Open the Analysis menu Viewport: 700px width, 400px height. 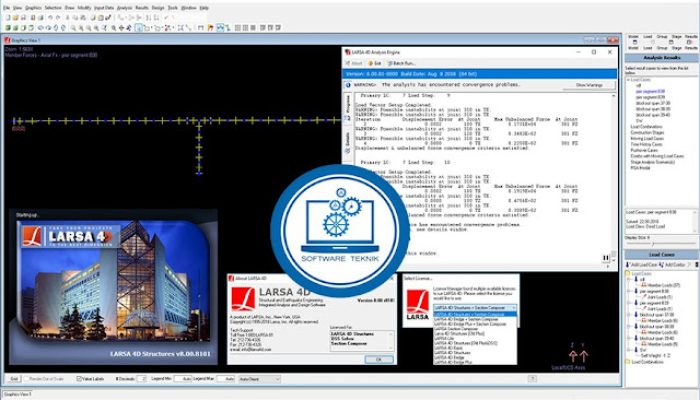[x=125, y=8]
